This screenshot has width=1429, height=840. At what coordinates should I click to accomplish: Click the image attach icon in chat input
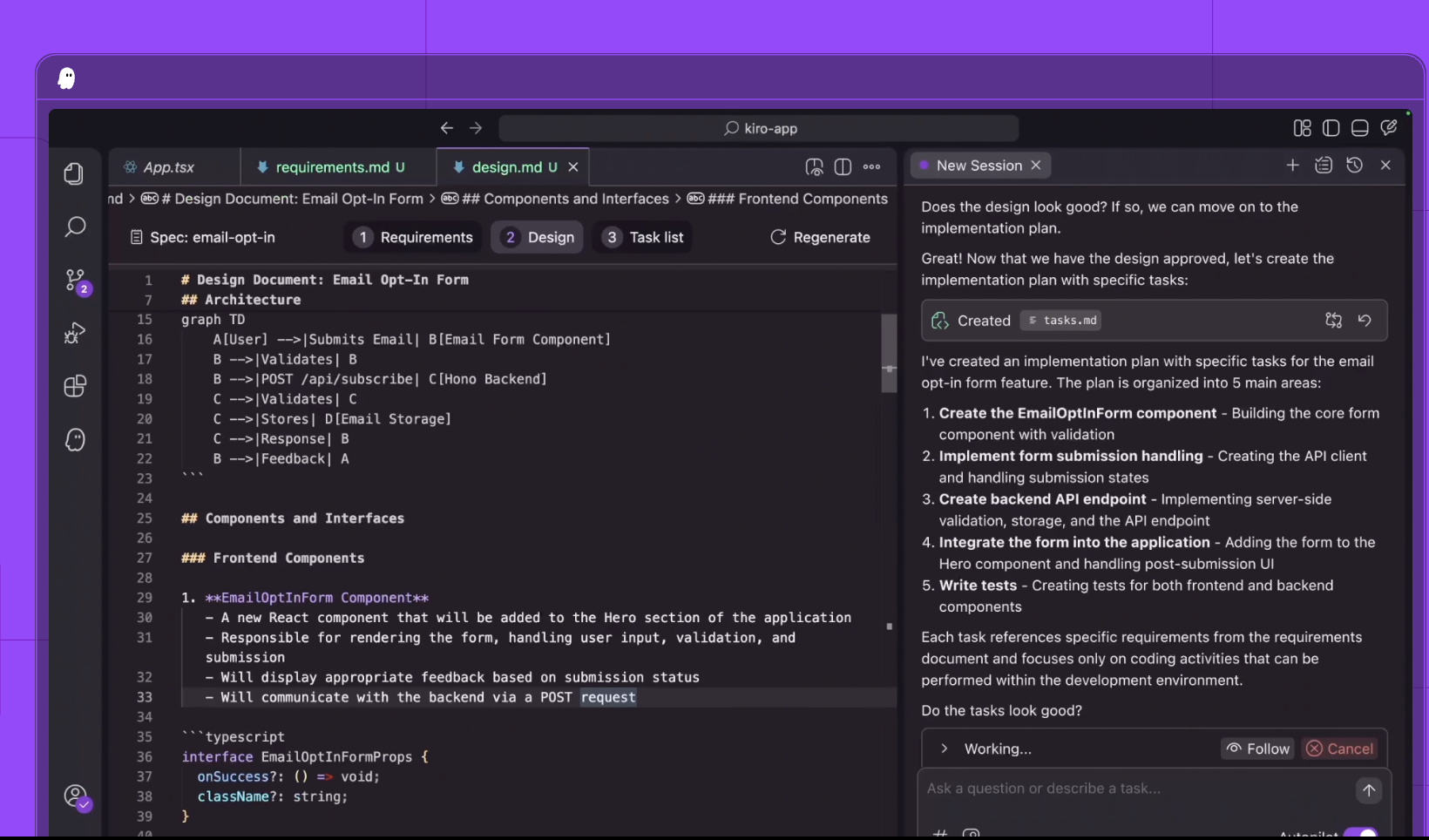pos(971,834)
